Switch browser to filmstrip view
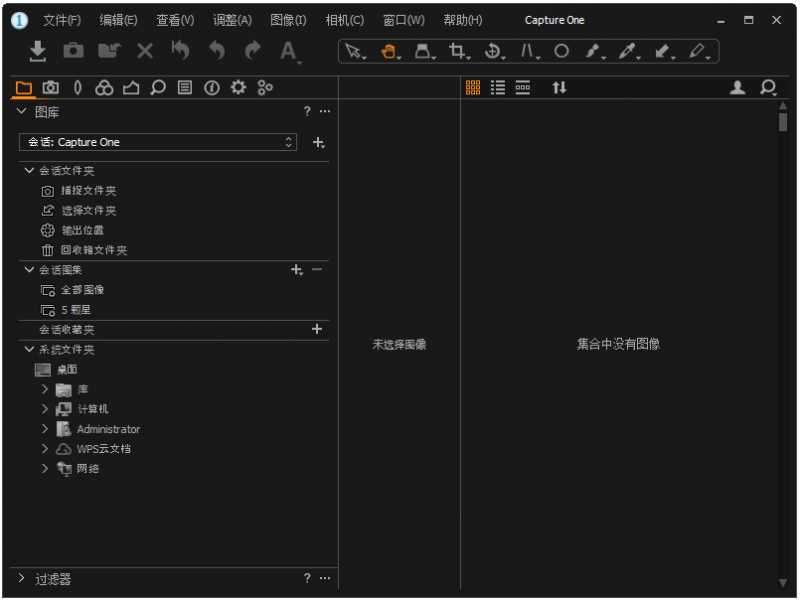Viewport: 800px width, 601px height. [522, 88]
